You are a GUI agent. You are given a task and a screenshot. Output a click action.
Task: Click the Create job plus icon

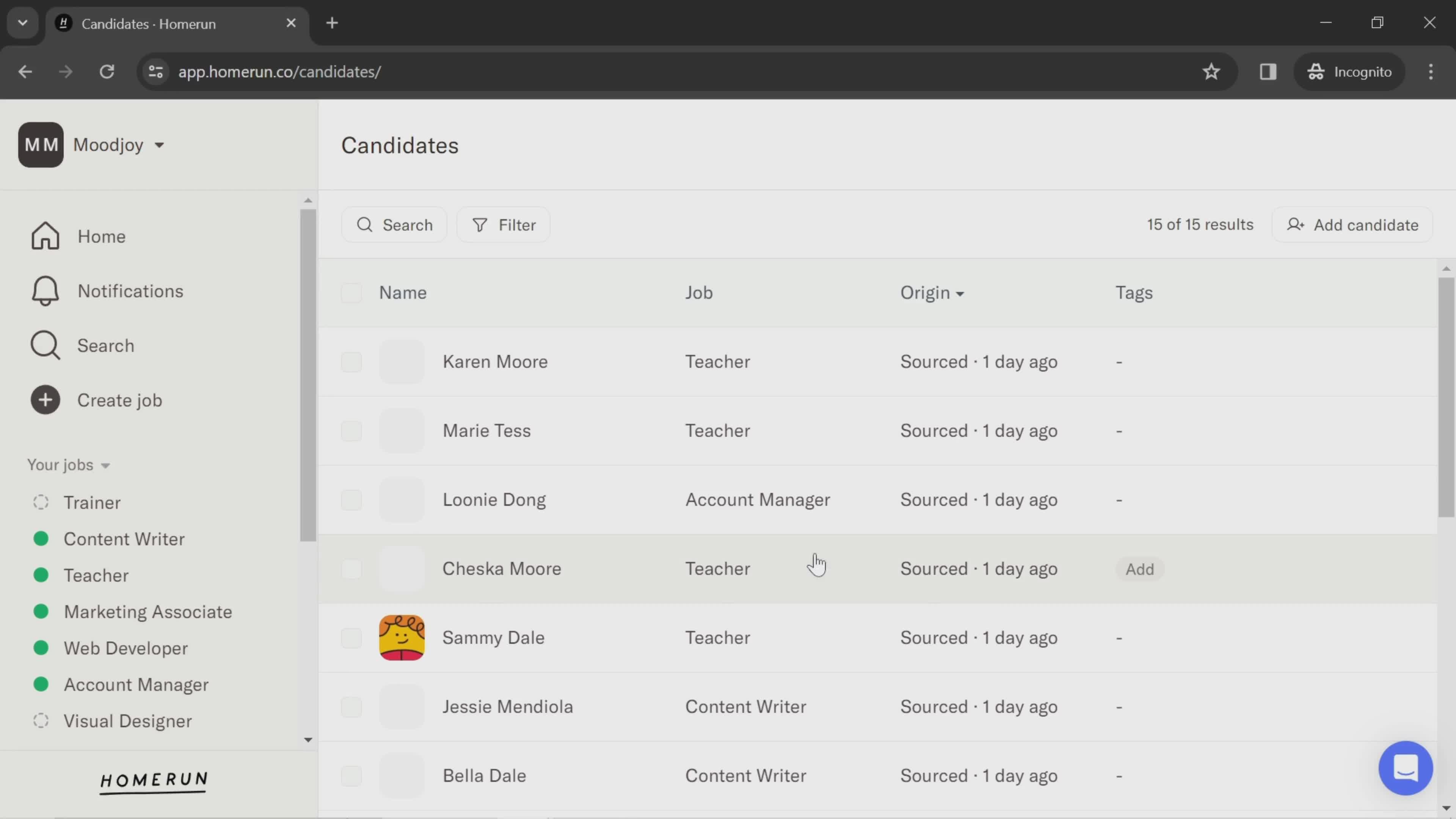[x=45, y=400]
